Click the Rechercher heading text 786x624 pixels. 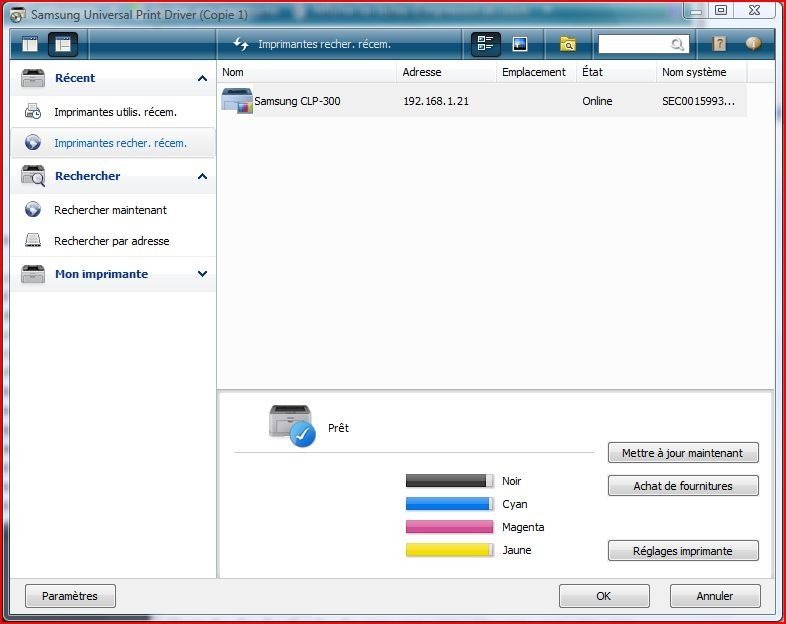tap(88, 176)
